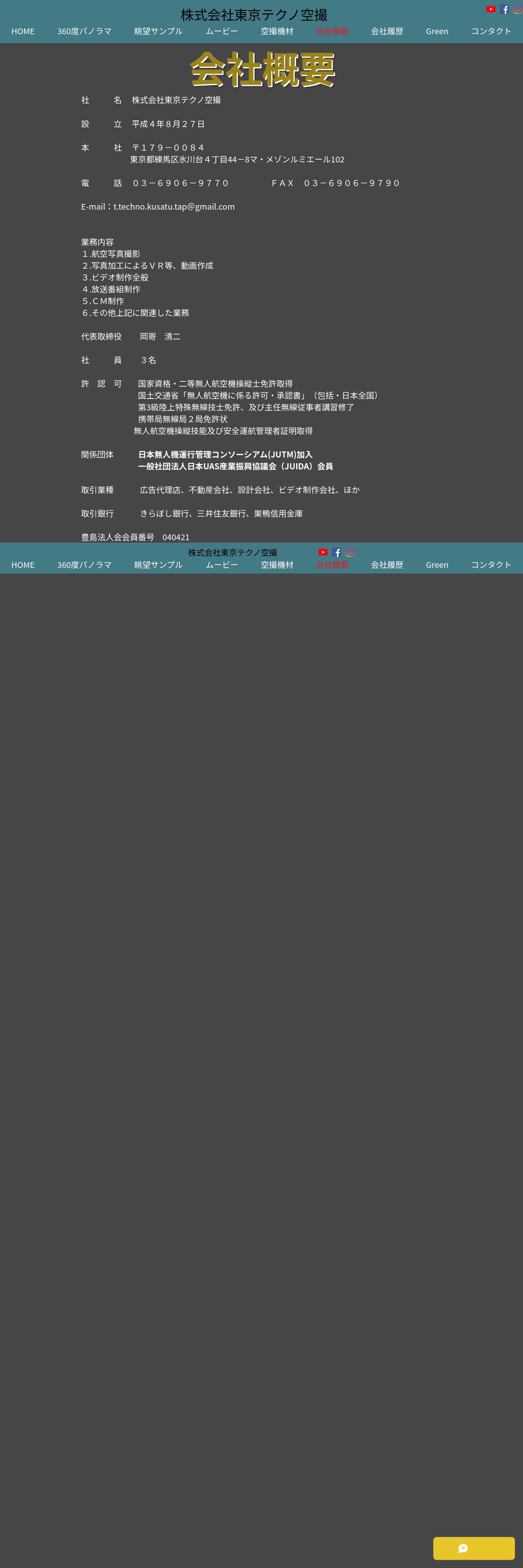Image resolution: width=523 pixels, height=1568 pixels.
Task: Click the 第3級陸上特殊無線技士免許 line
Action: point(246,407)
